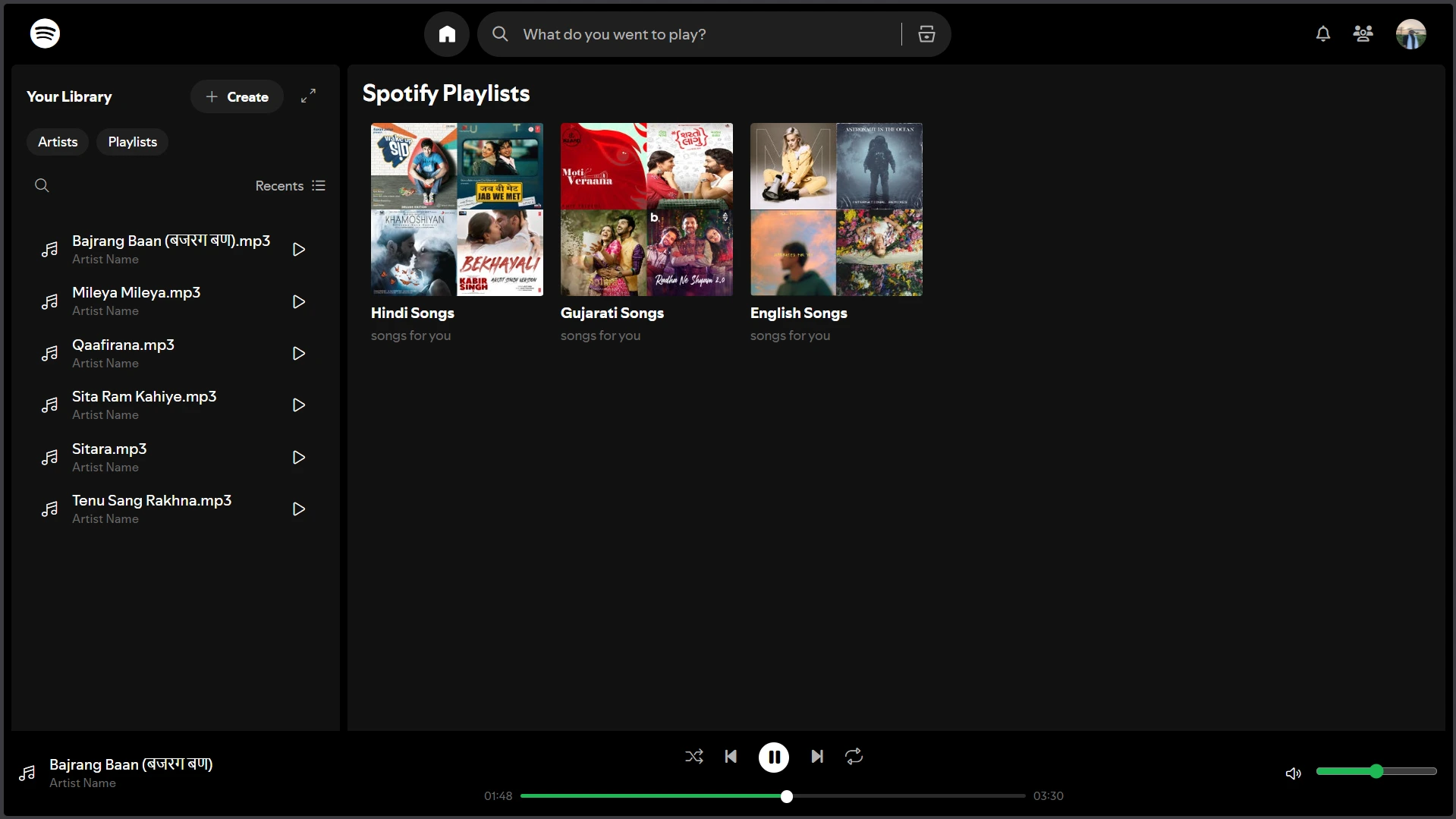The height and width of the screenshot is (819, 1456).
Task: Open the Recents sorting dropdown
Action: (278, 184)
